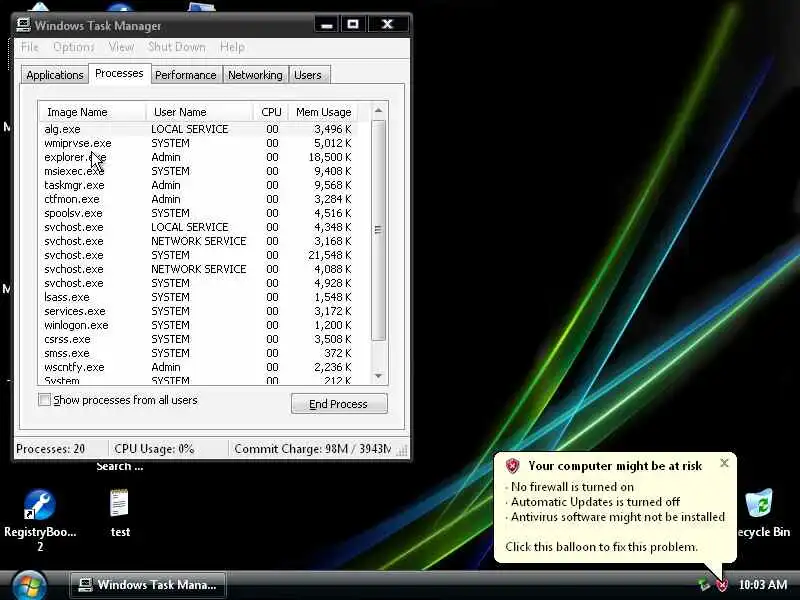Select the explorer.exe process
This screenshot has height=600, width=800.
pos(198,157)
